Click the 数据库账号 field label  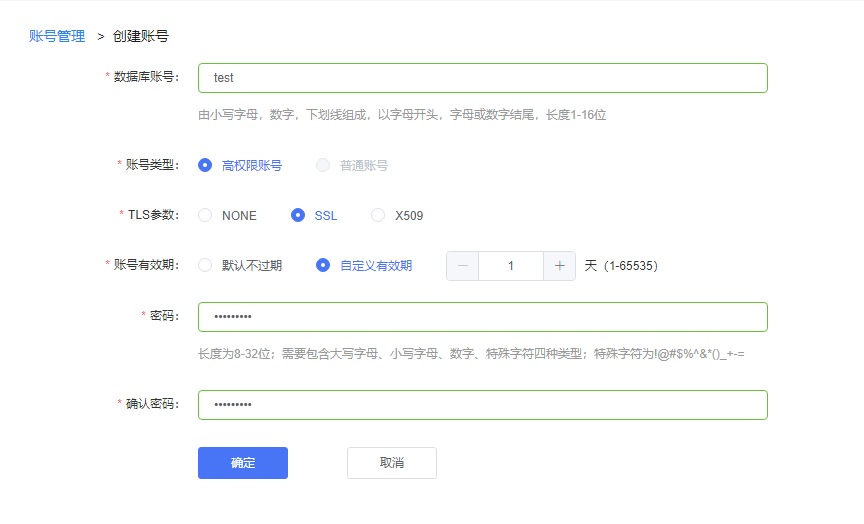tap(146, 78)
